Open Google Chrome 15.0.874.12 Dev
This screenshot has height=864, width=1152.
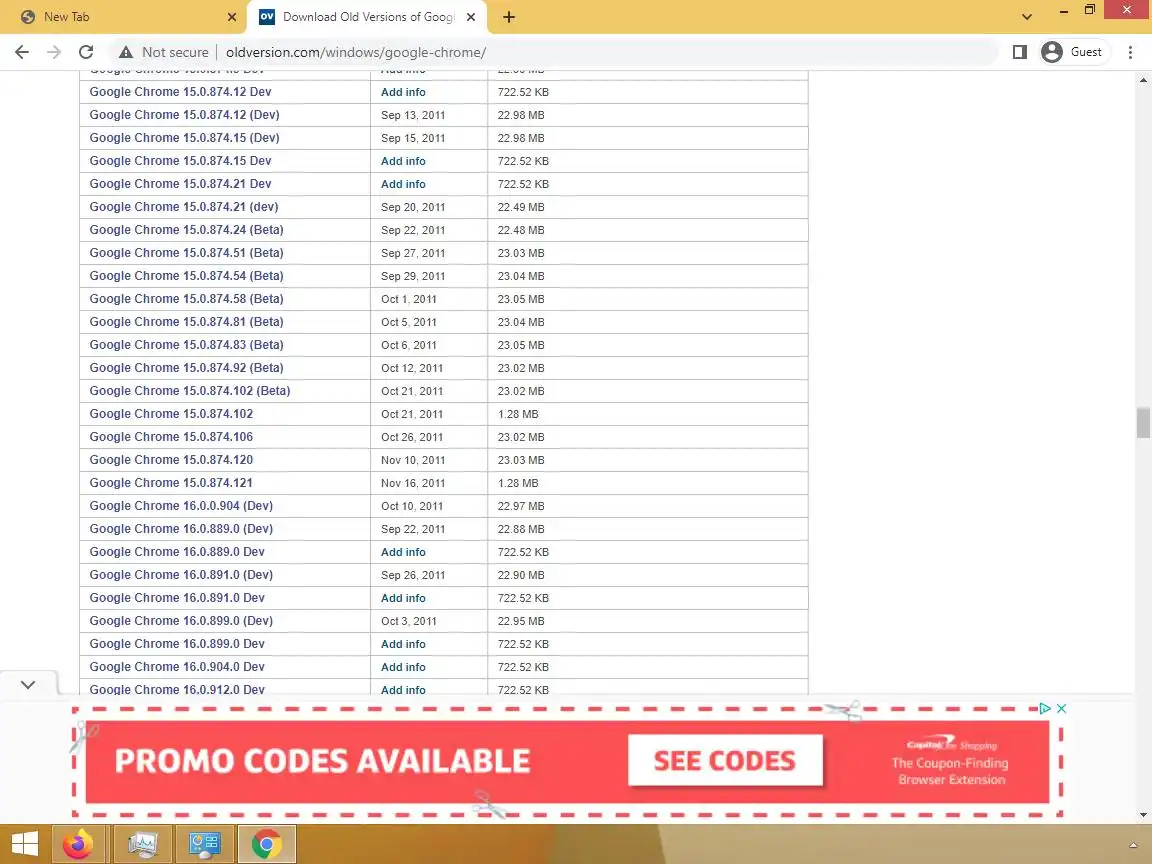pyautogui.click(x=180, y=92)
